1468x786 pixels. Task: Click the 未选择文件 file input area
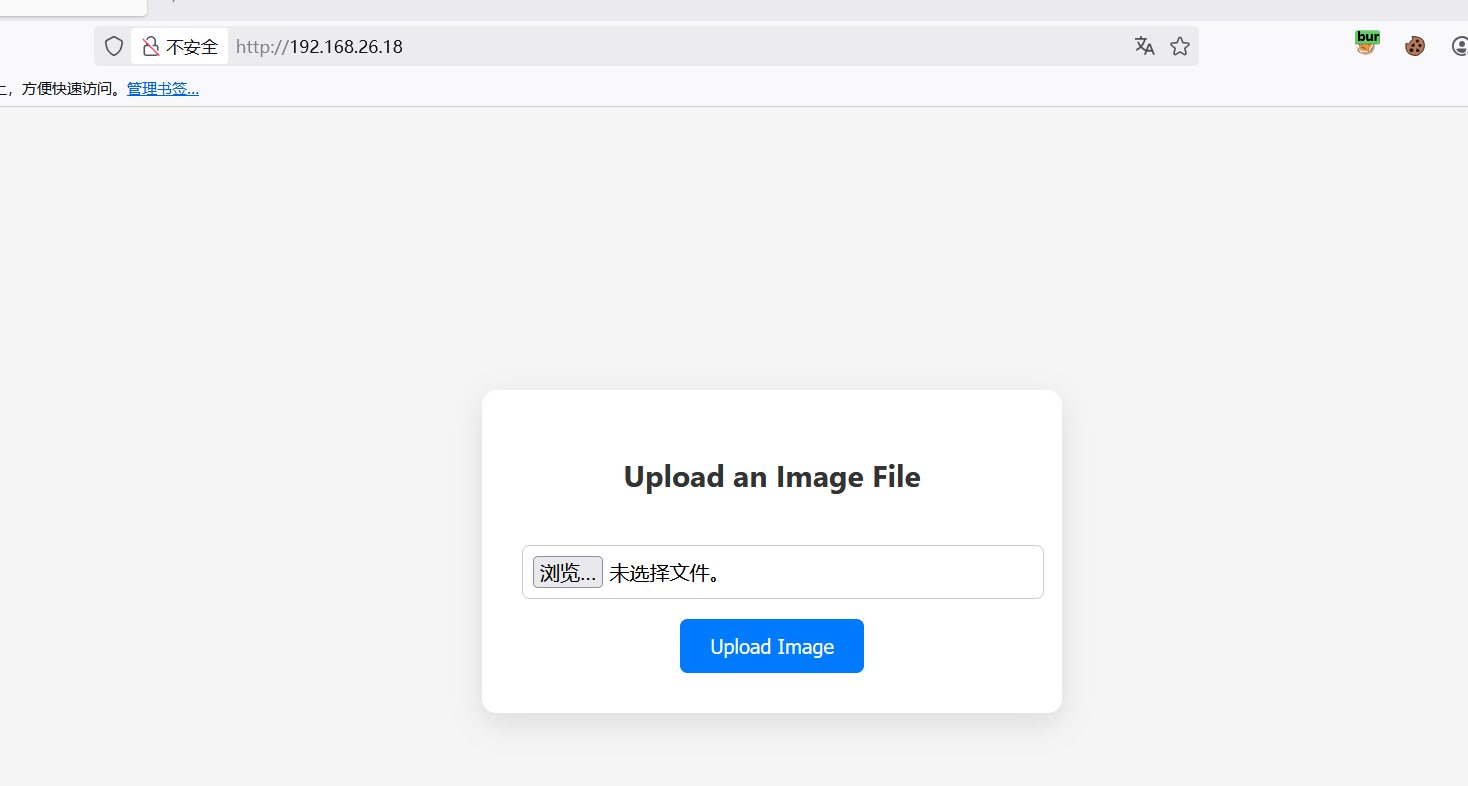click(783, 572)
